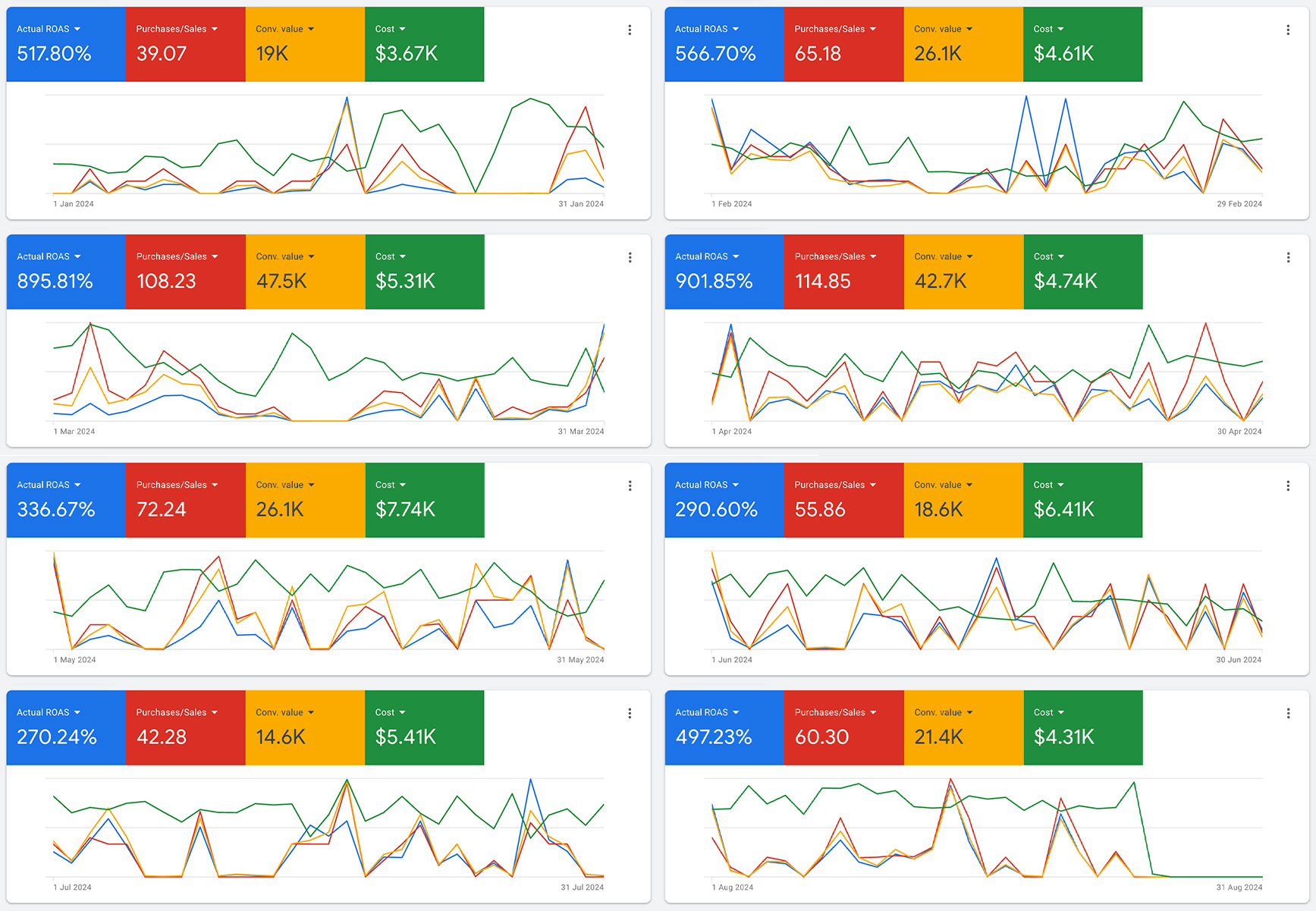Open three-dot menu on August 2024 card
The width and height of the screenshot is (1316, 911).
[x=1288, y=714]
